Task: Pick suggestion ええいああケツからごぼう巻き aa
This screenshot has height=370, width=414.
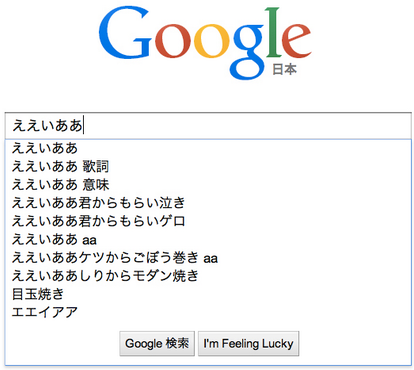Action: [x=208, y=258]
